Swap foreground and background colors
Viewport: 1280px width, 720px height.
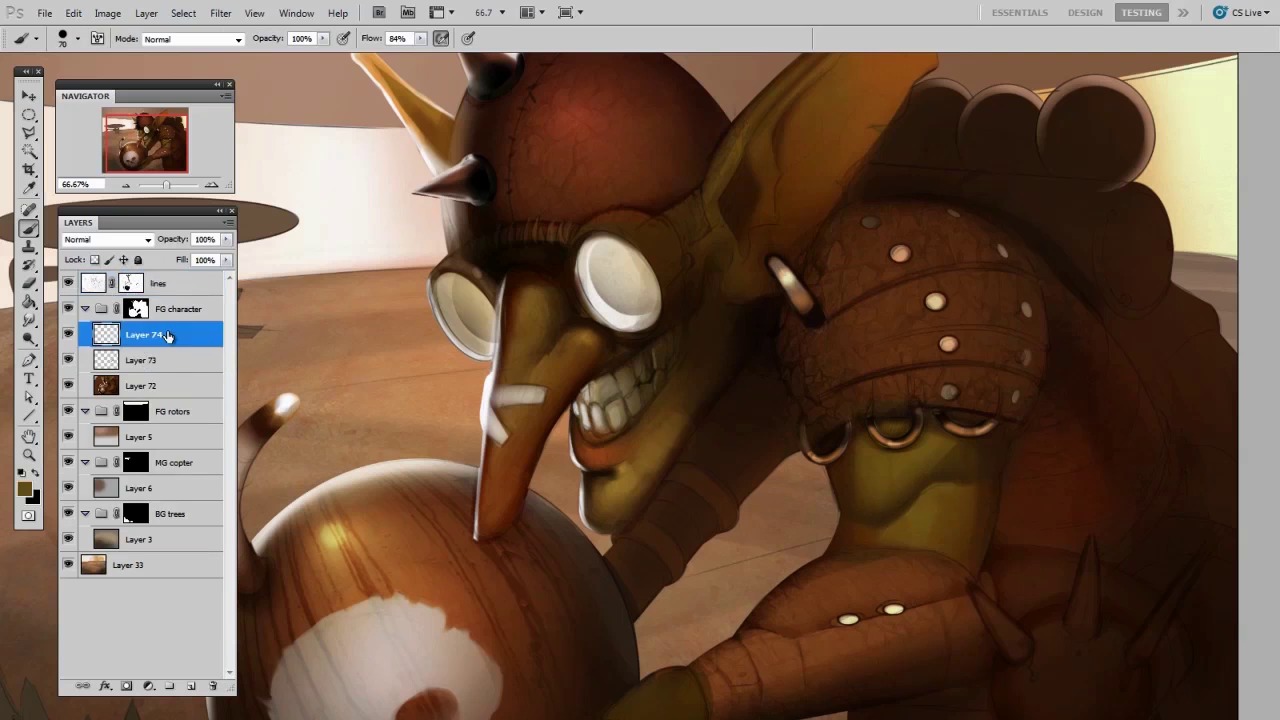pyautogui.click(x=36, y=474)
